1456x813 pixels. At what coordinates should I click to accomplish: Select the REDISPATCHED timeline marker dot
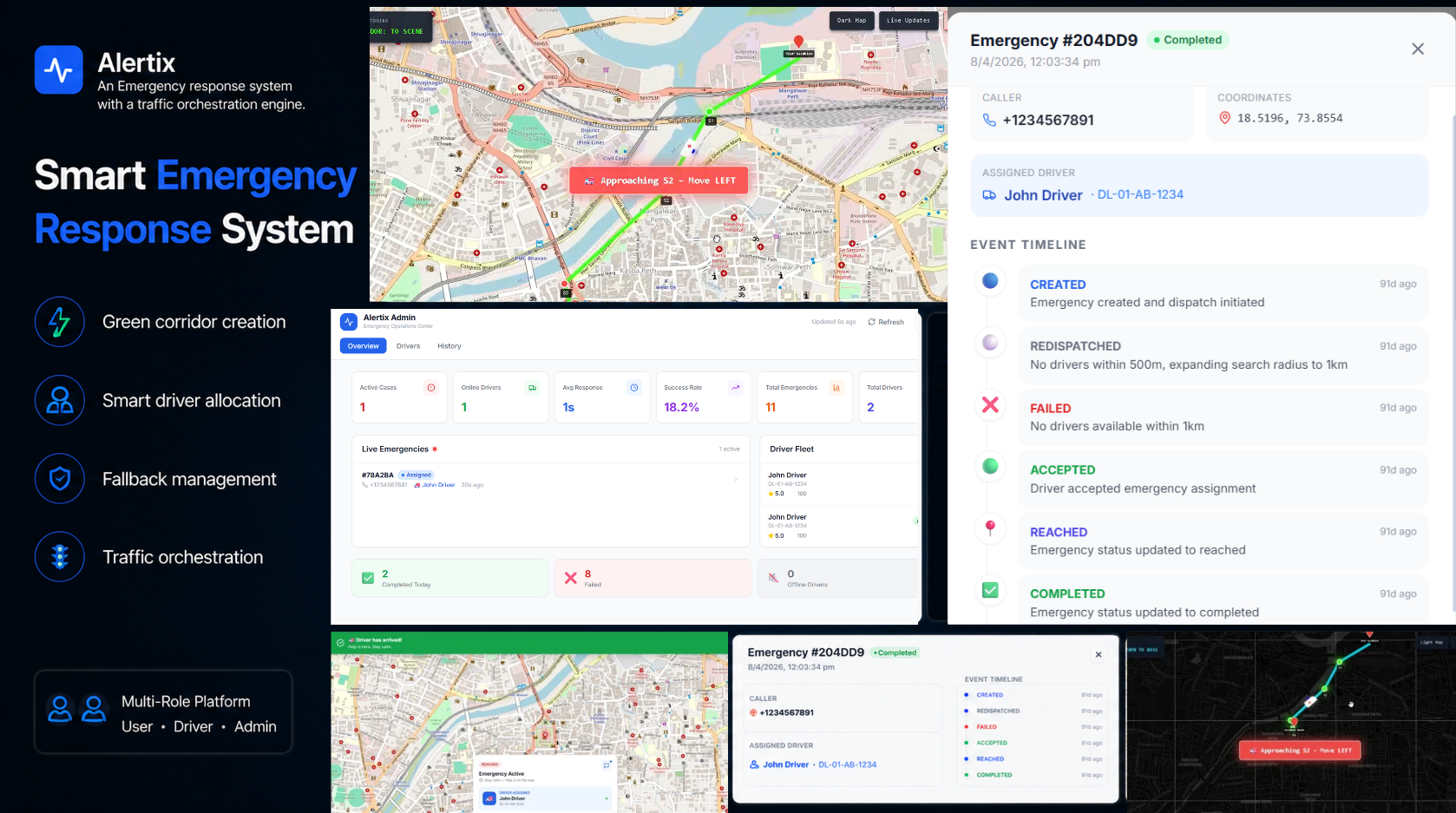pos(990,343)
